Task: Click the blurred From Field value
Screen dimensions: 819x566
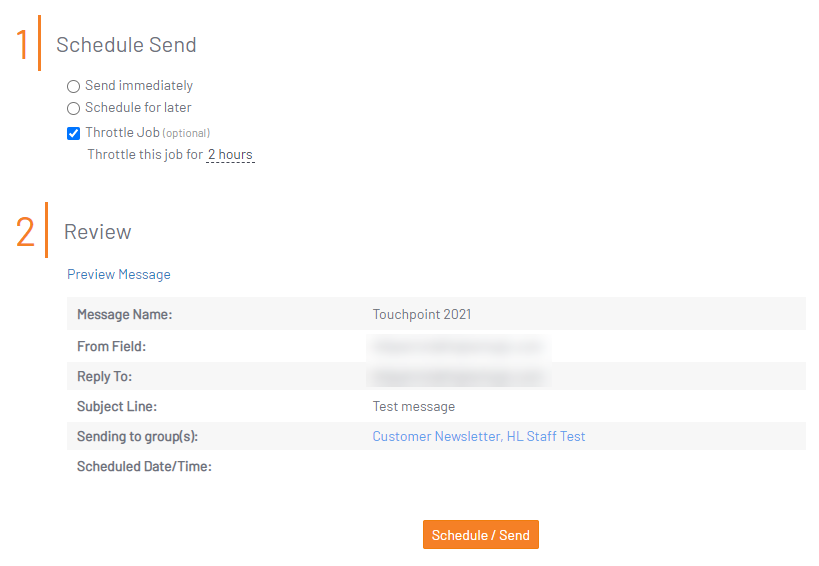Action: pyautogui.click(x=459, y=347)
